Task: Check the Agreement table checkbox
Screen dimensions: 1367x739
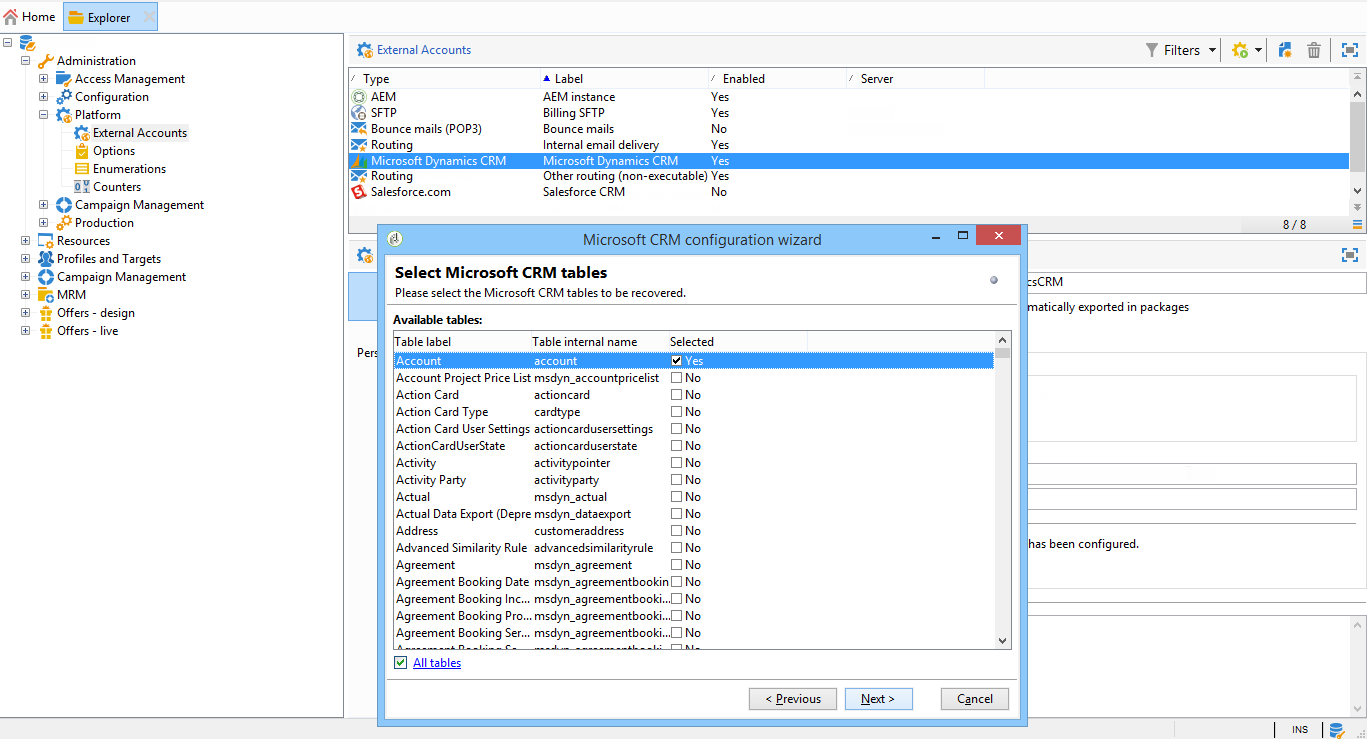Action: click(x=677, y=565)
